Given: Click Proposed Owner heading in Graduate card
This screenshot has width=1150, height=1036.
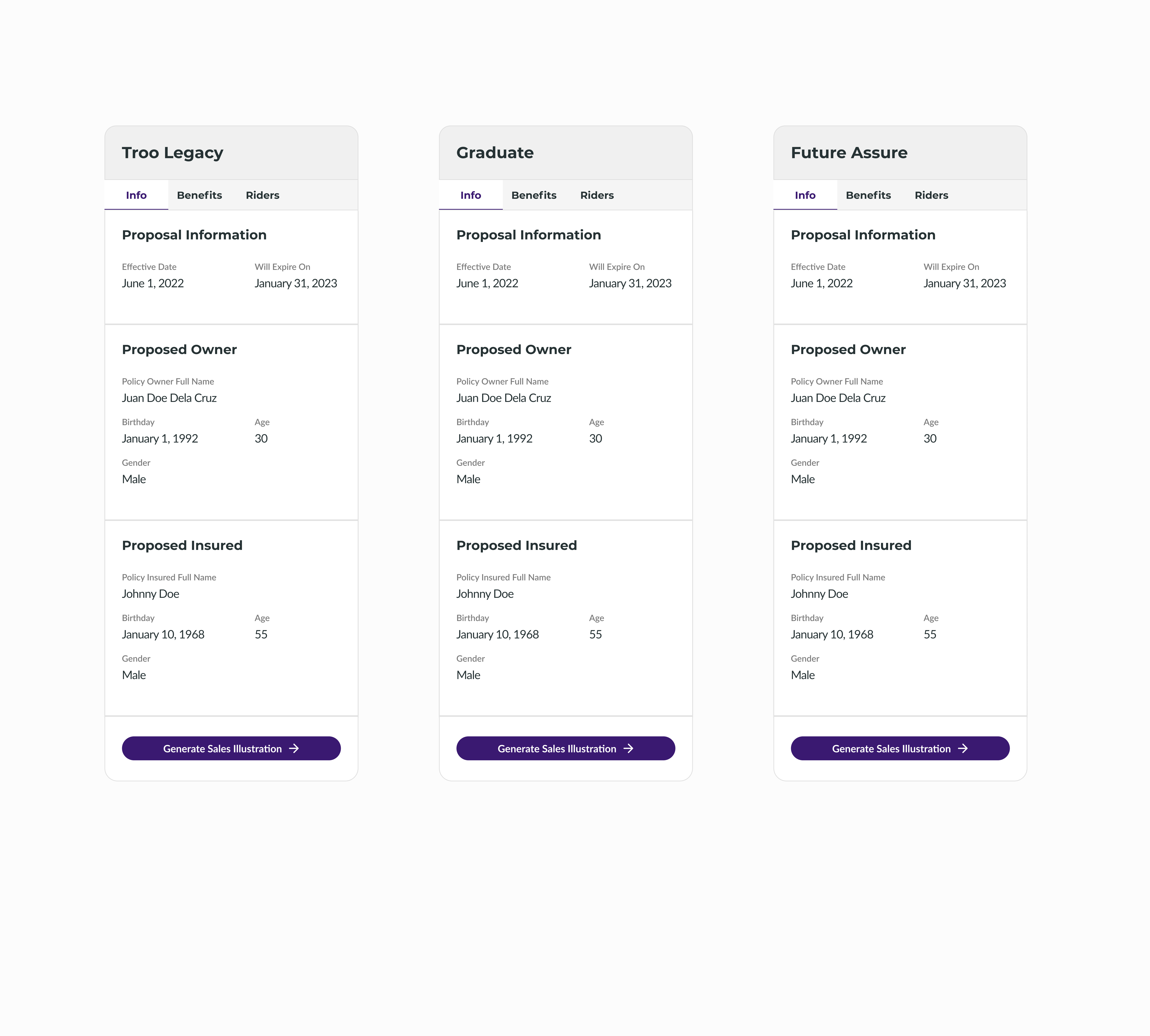Looking at the screenshot, I should [514, 350].
